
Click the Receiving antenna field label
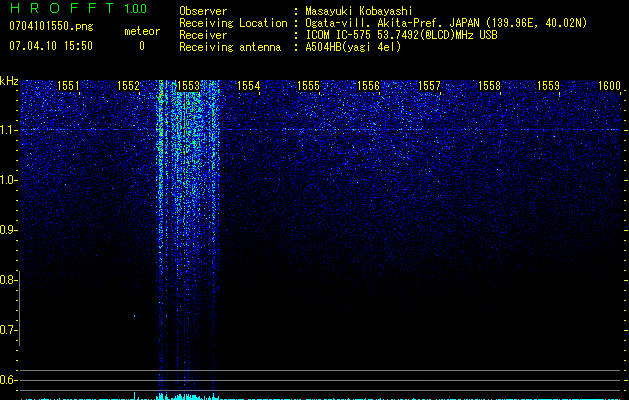click(230, 47)
